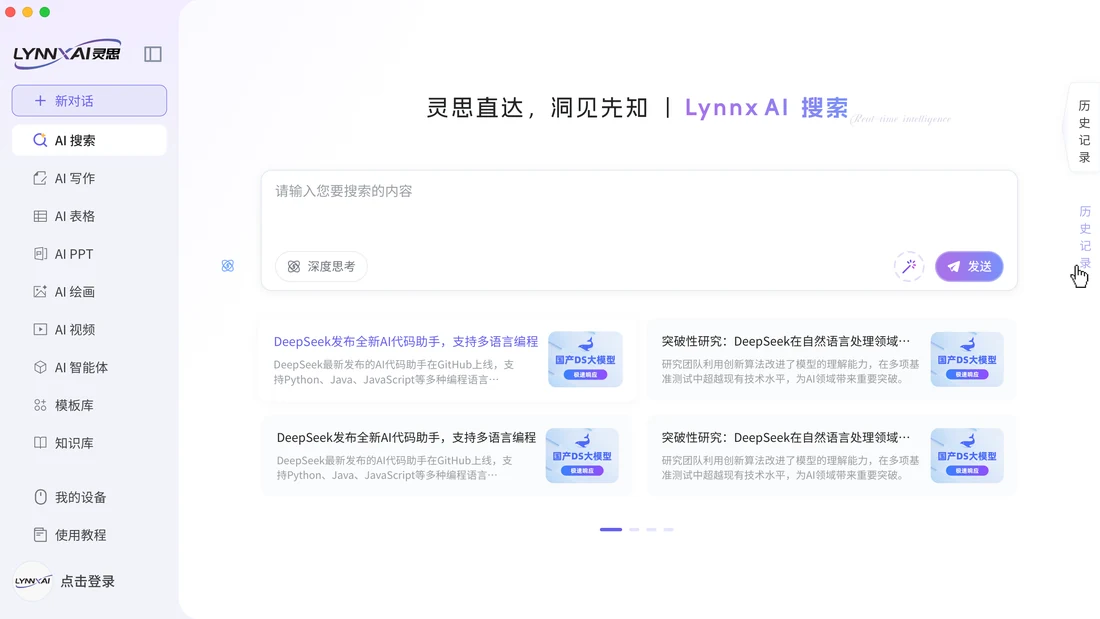Click the AI 绘画 picture icon
The height and width of the screenshot is (619, 1100).
[40, 292]
